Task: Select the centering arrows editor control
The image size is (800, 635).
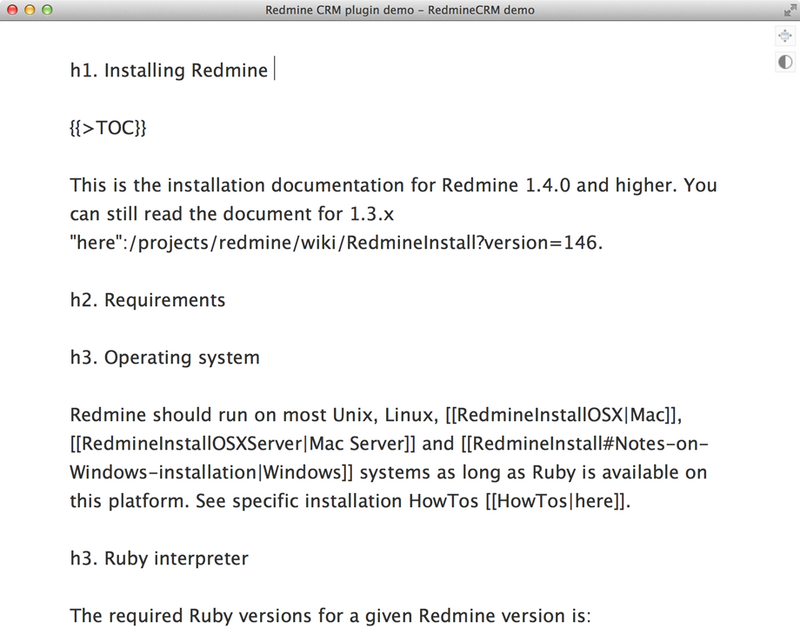Action: [x=786, y=36]
